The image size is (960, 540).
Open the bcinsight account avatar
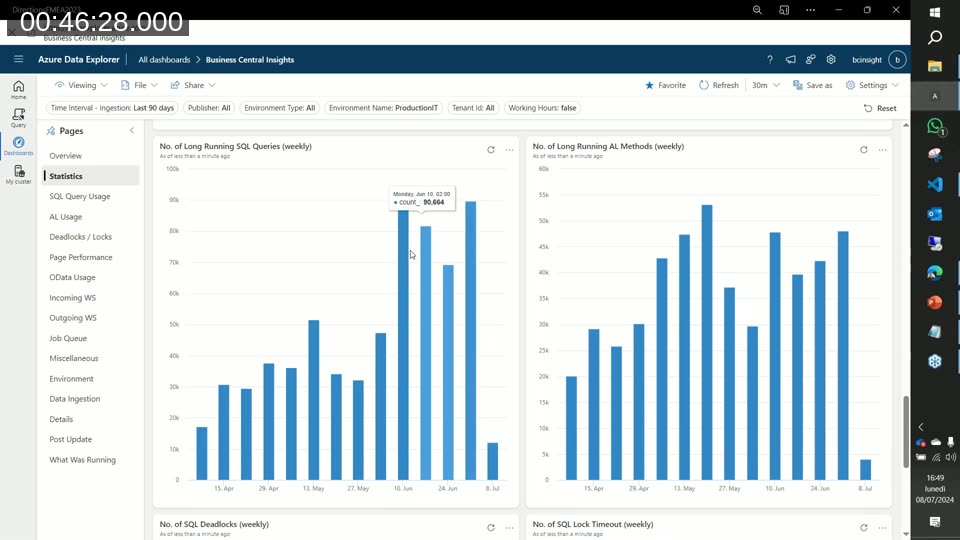point(897,59)
